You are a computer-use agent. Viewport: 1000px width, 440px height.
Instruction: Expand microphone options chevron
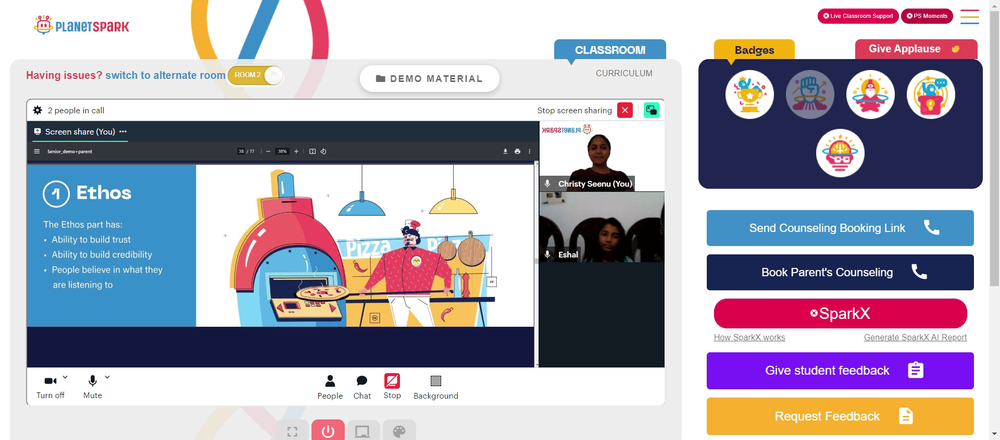tap(107, 377)
